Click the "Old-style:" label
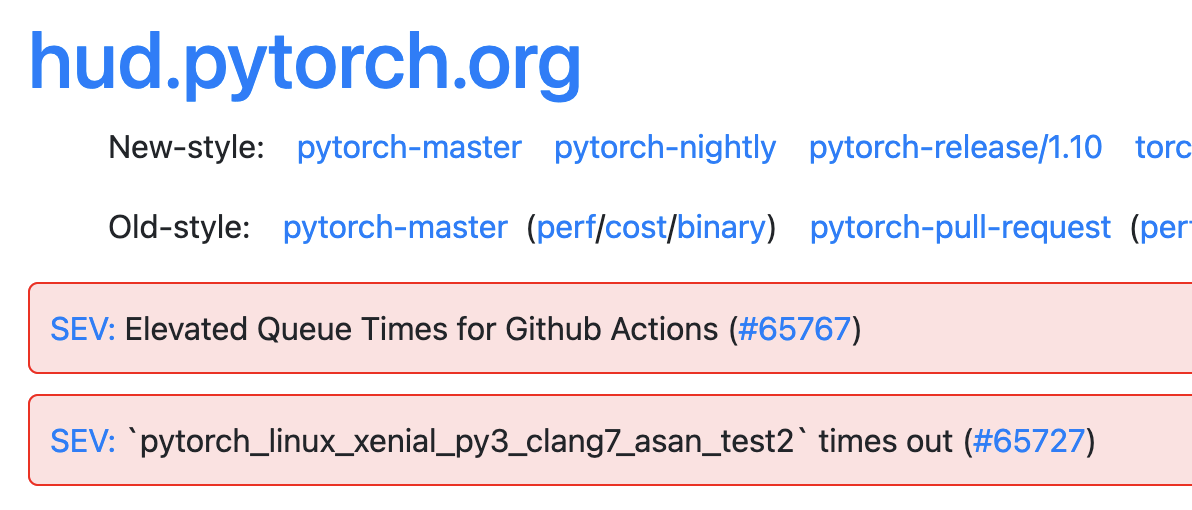Screen dimensions: 1192x510 click(x=179, y=228)
